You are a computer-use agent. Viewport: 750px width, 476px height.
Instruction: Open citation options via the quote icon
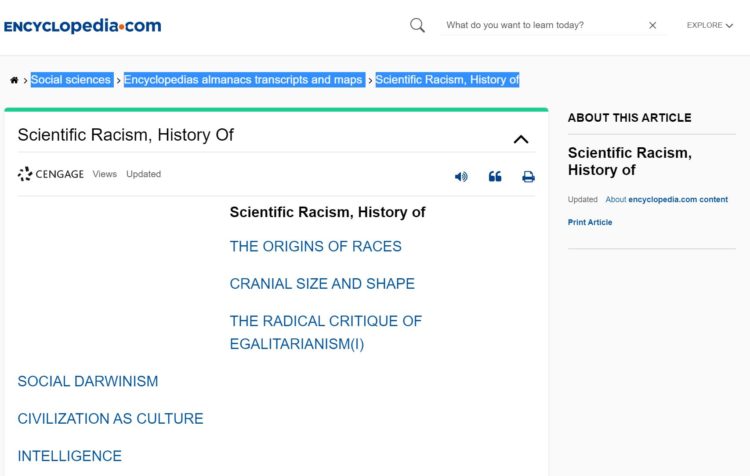pyautogui.click(x=495, y=177)
